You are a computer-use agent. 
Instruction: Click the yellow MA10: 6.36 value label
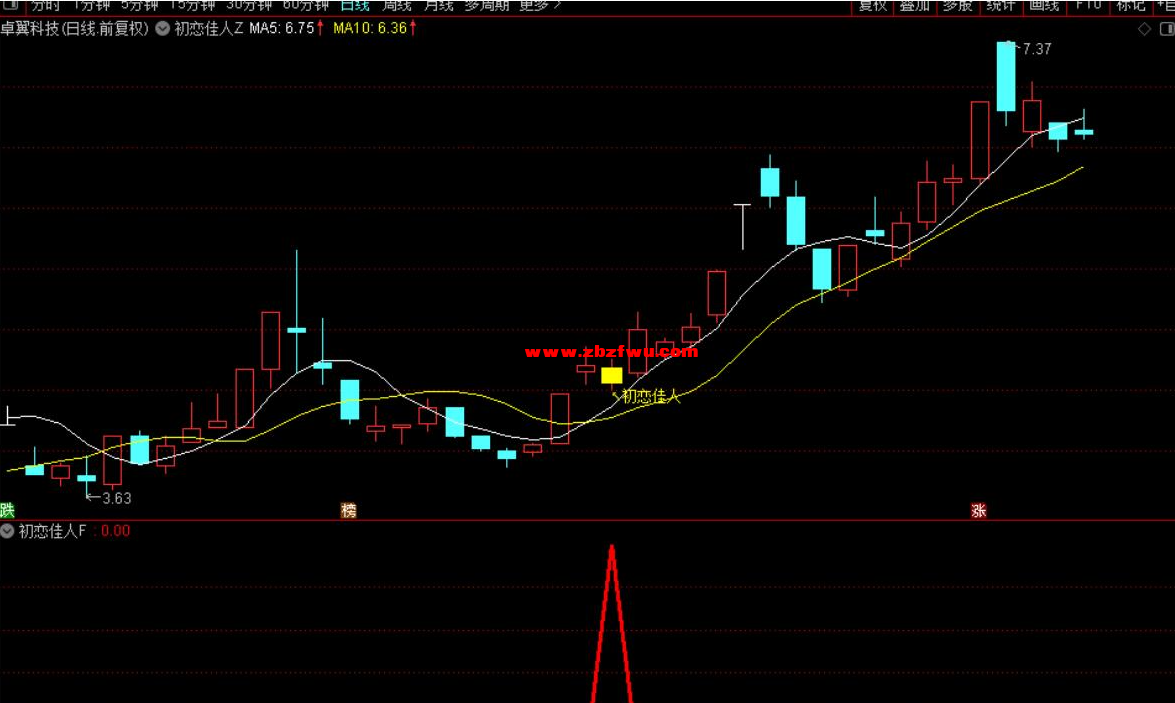click(370, 28)
